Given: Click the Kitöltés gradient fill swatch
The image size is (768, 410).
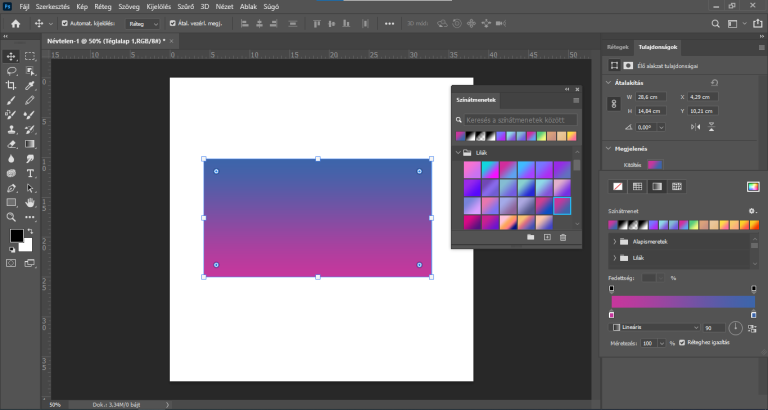Looking at the screenshot, I should coord(655,165).
